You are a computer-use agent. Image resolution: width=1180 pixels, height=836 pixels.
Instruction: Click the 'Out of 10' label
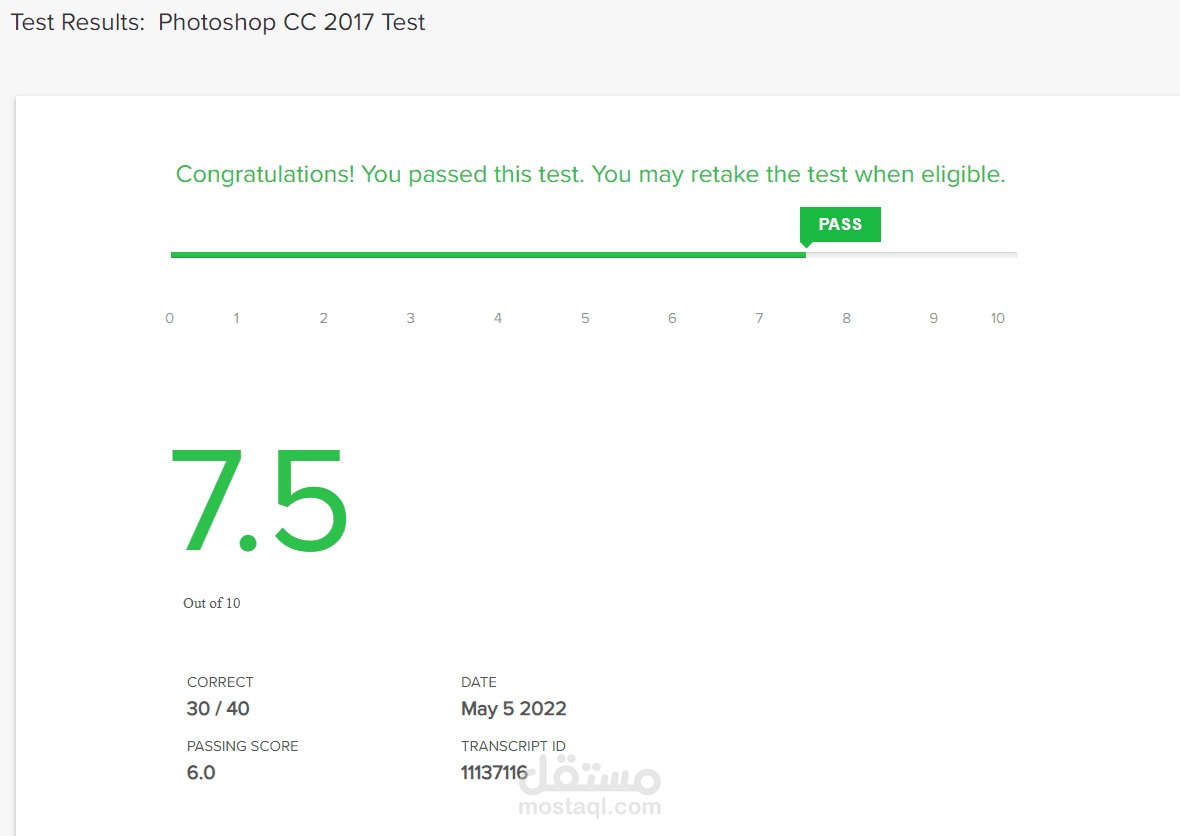[x=211, y=603]
